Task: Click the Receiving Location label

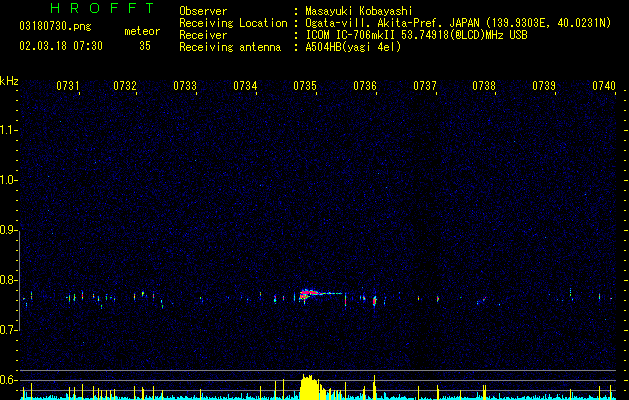Action: pos(233,23)
